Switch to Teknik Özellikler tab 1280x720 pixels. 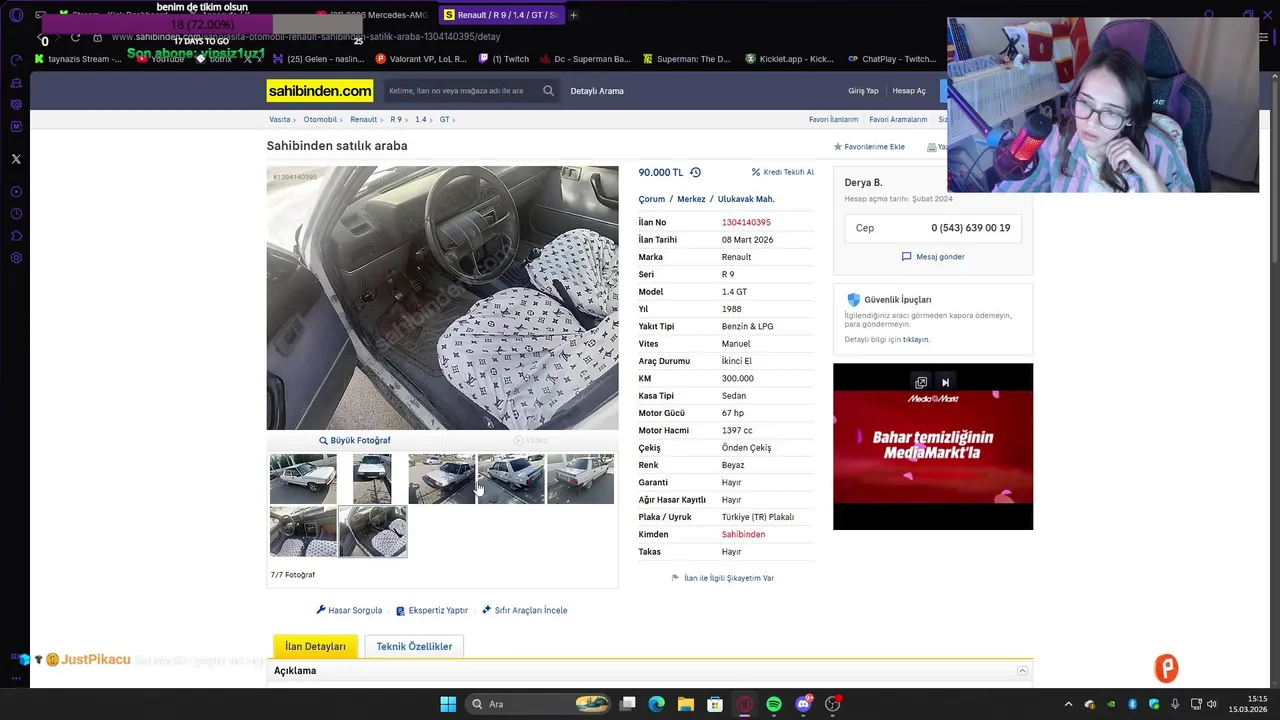(x=414, y=646)
